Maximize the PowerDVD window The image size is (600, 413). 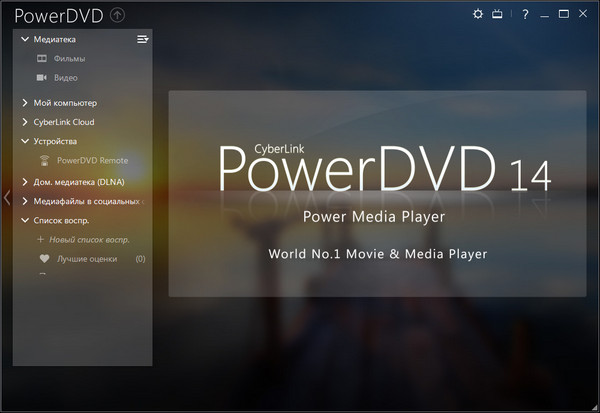[x=564, y=14]
